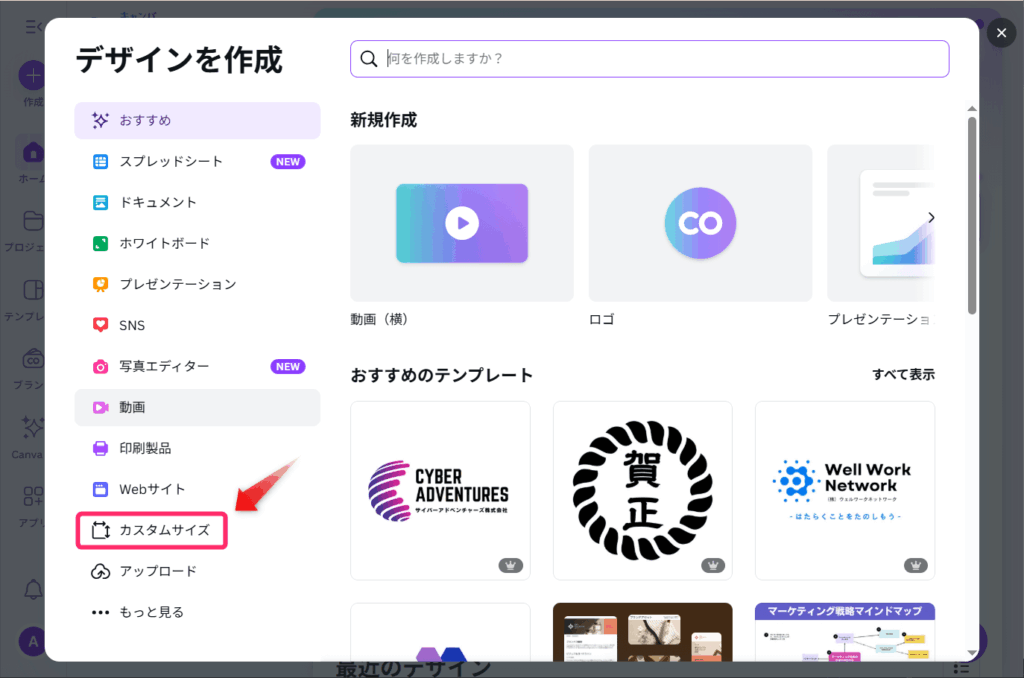Open projects folder icon in background sidebar
Screen dimensions: 1024x678
click(x=33, y=221)
